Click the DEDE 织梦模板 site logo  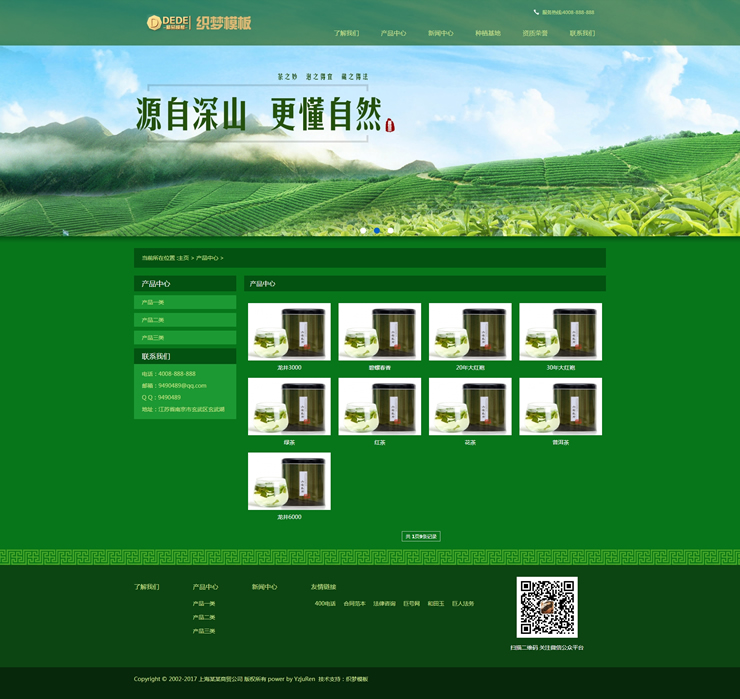click(x=199, y=23)
